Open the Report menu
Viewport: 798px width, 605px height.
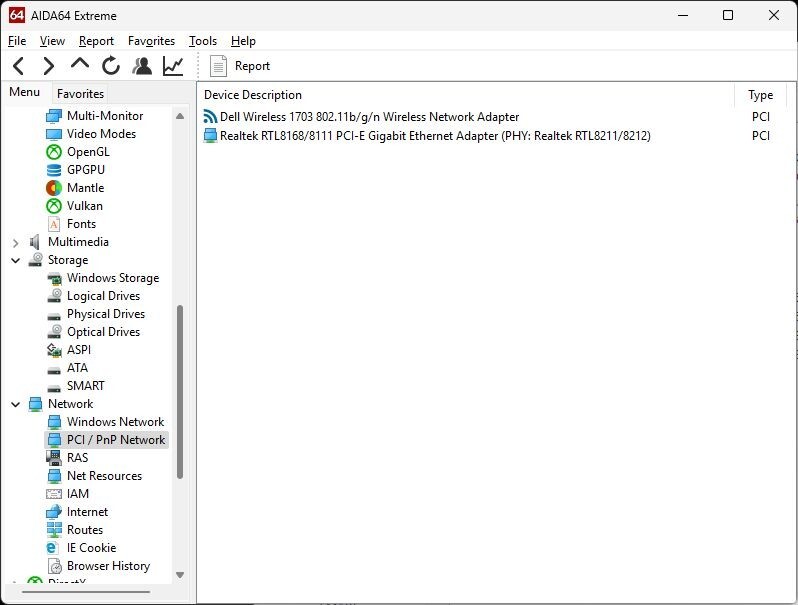(x=96, y=41)
